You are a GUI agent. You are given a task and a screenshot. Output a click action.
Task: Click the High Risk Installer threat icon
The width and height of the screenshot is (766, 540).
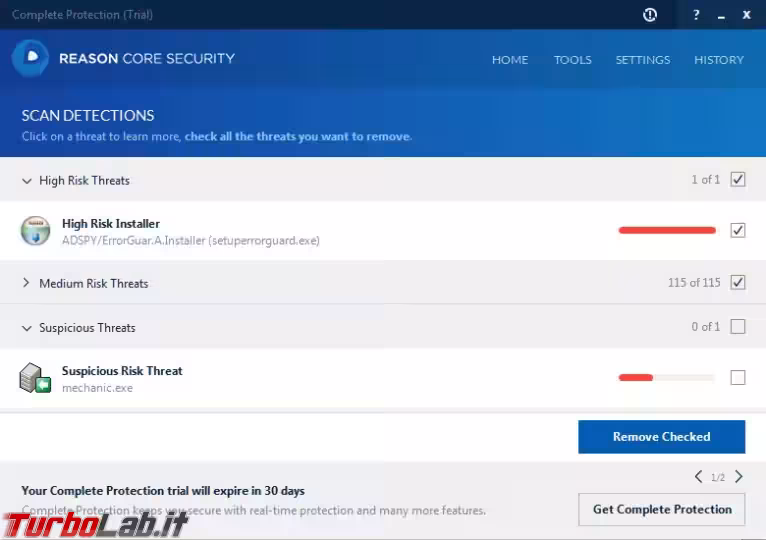(35, 231)
